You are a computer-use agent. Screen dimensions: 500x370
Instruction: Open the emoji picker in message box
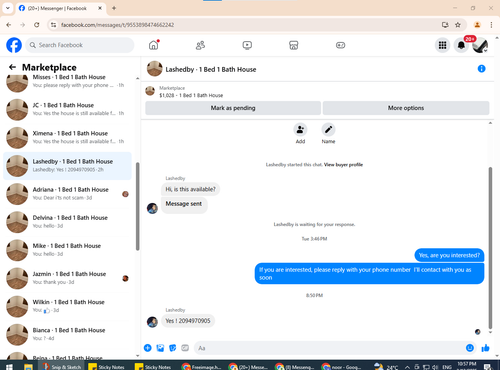(470, 348)
